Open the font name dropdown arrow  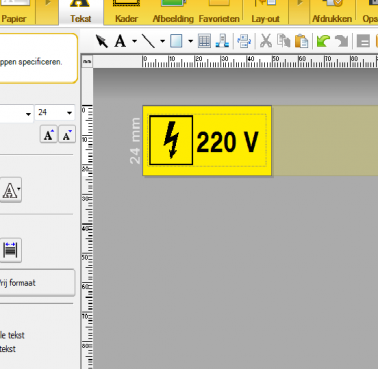[28, 114]
